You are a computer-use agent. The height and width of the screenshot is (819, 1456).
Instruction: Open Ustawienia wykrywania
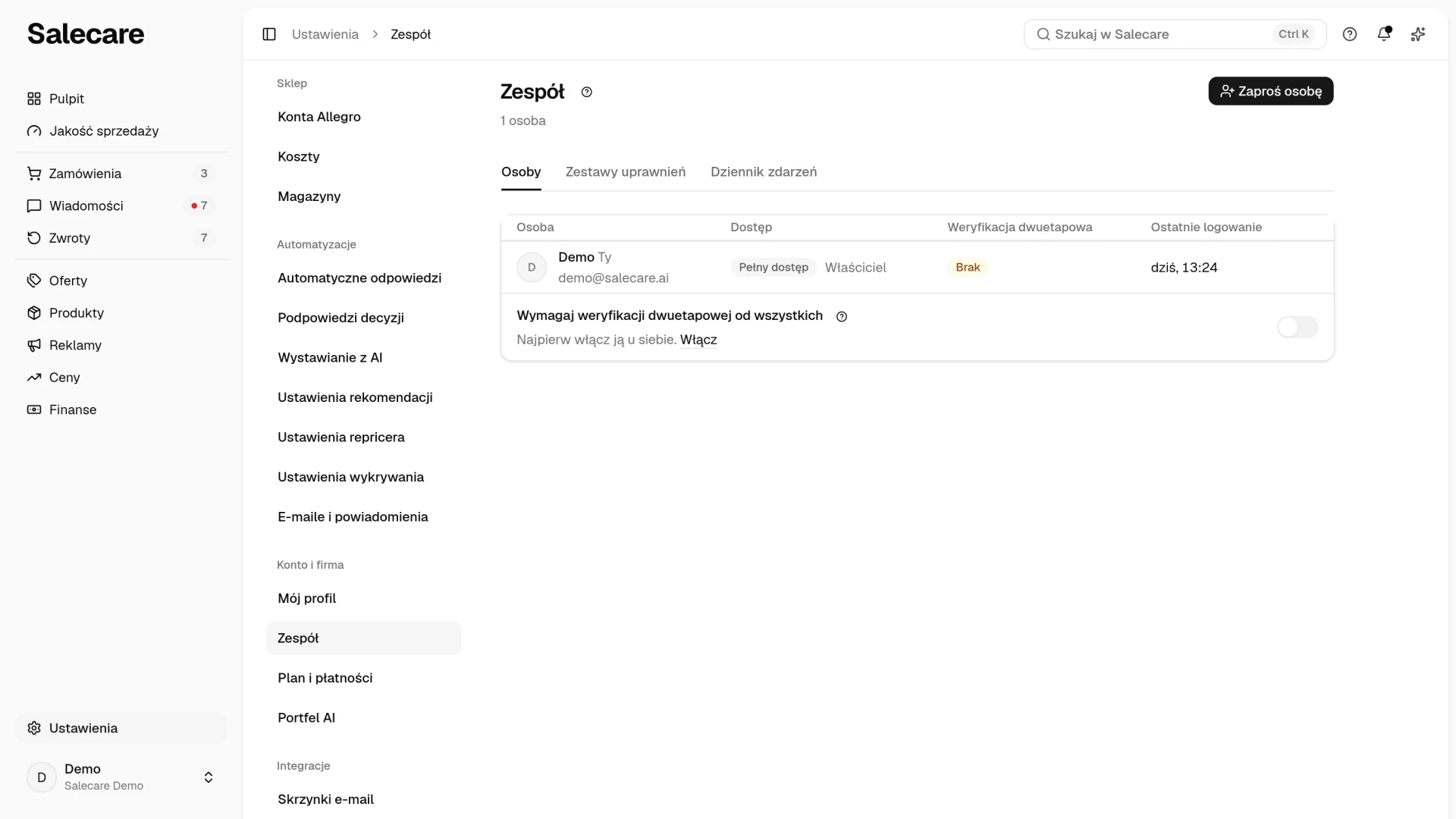364,477
